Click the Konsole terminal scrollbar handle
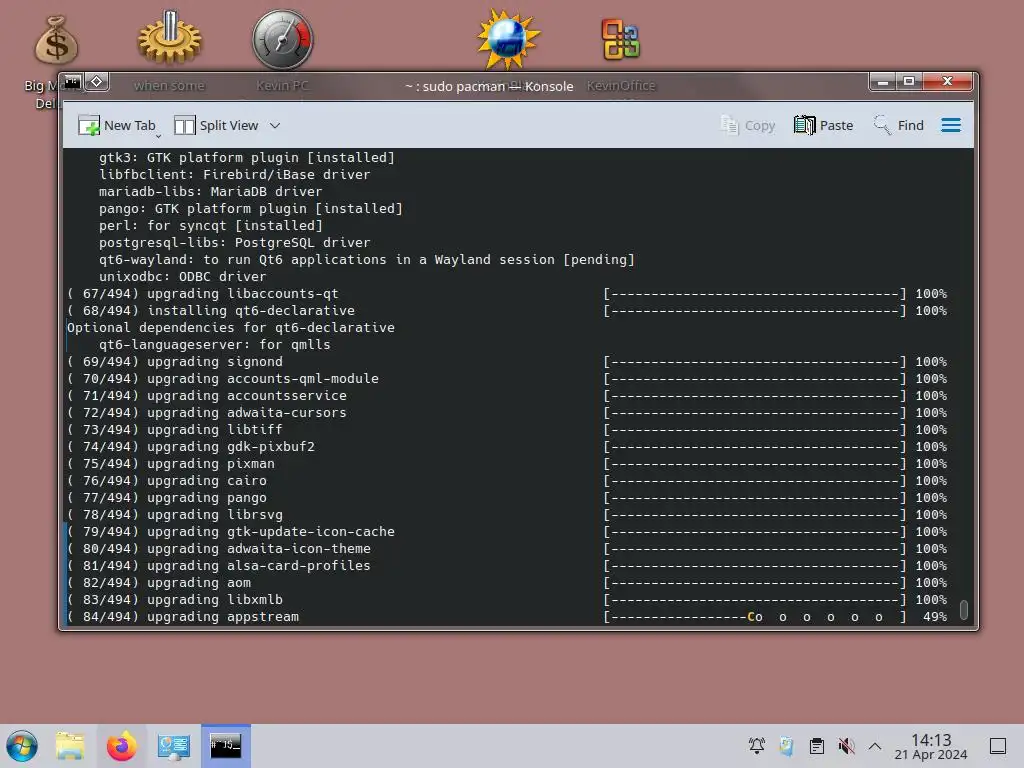Viewport: 1024px width, 768px height. pos(963,609)
